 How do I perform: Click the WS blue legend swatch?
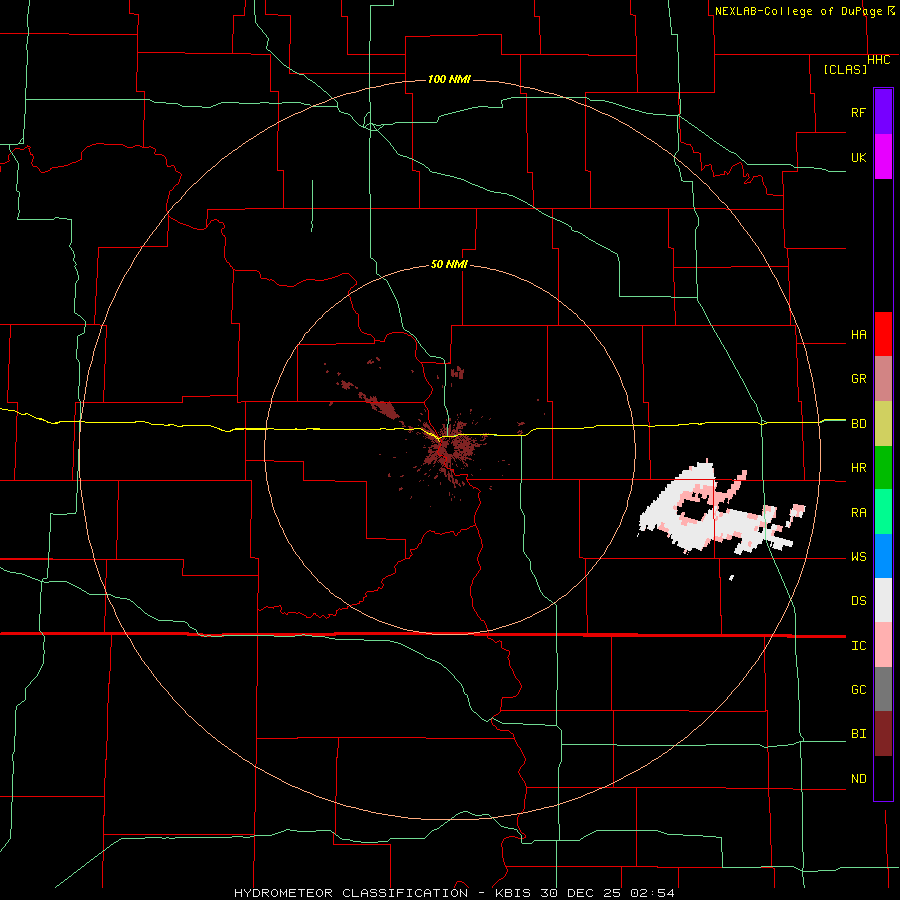pyautogui.click(x=883, y=556)
